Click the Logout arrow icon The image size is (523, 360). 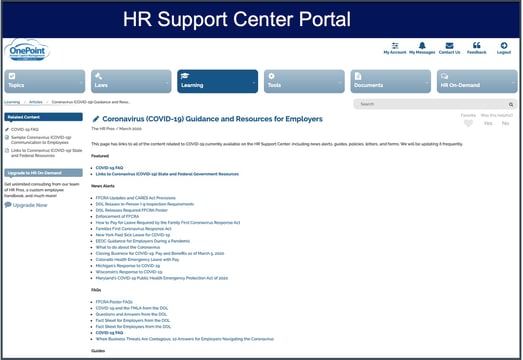[x=504, y=45]
